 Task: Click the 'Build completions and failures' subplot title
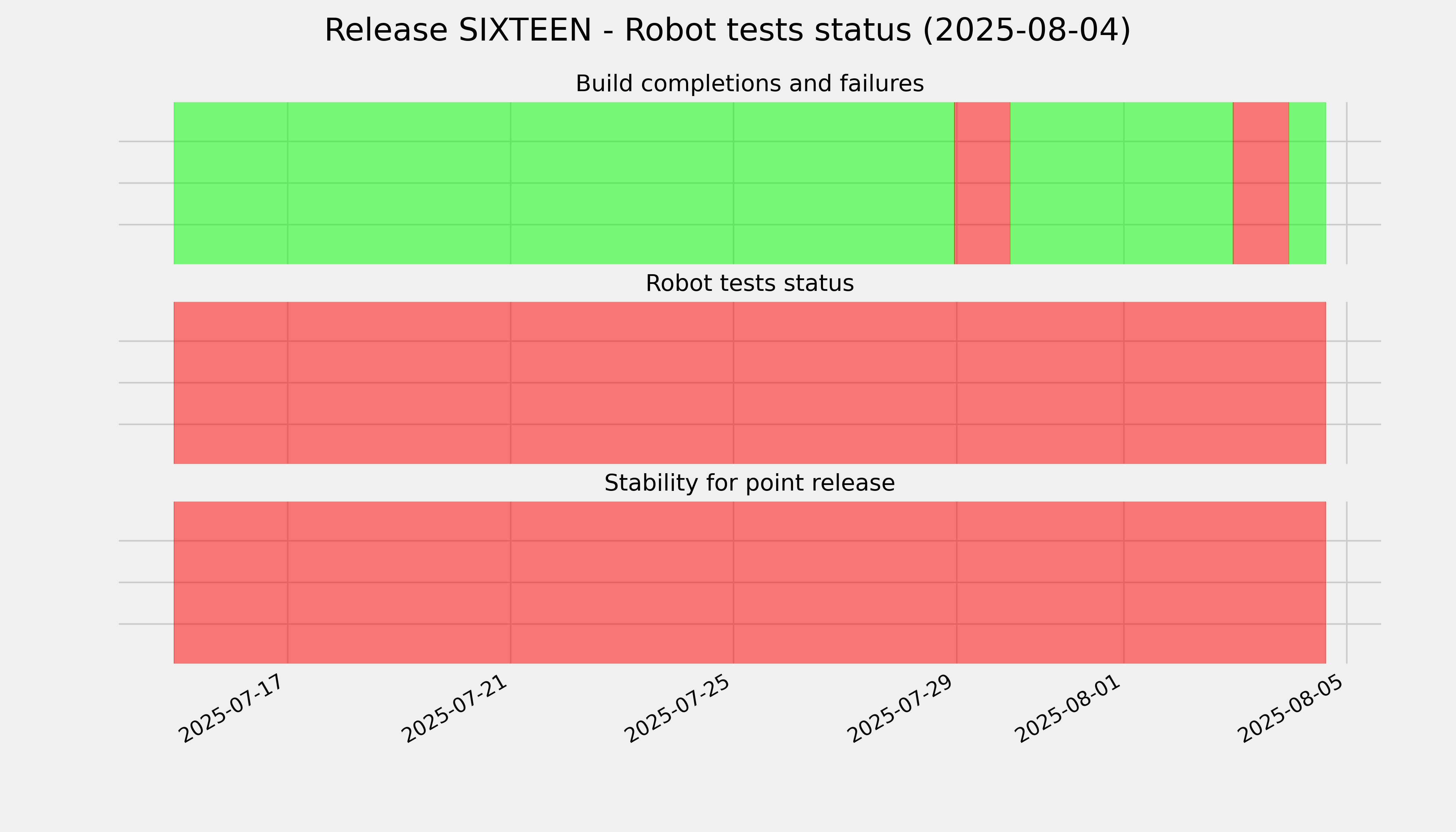[x=749, y=84]
